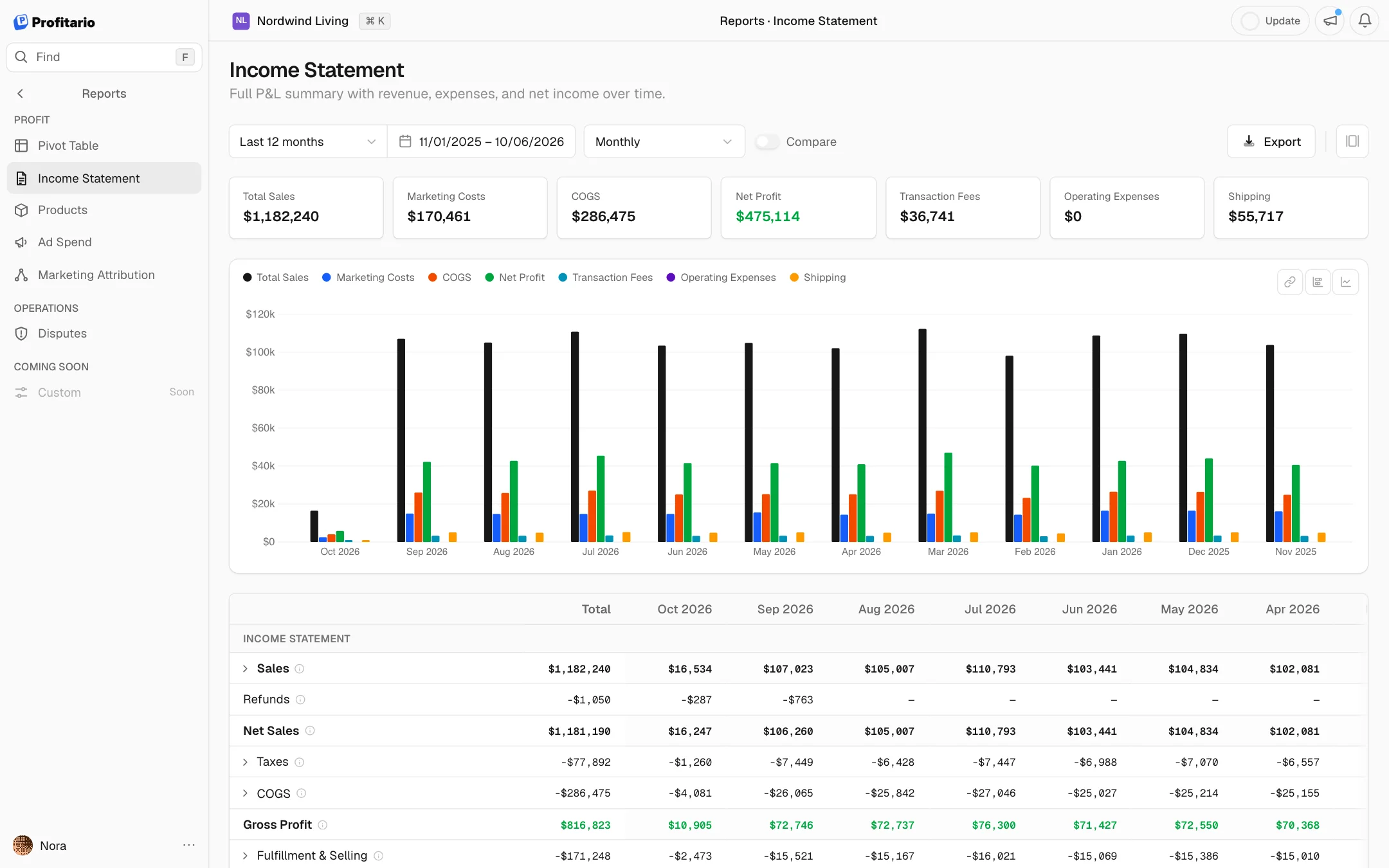Click the info icon next to Refunds
This screenshot has height=868, width=1389.
(300, 700)
